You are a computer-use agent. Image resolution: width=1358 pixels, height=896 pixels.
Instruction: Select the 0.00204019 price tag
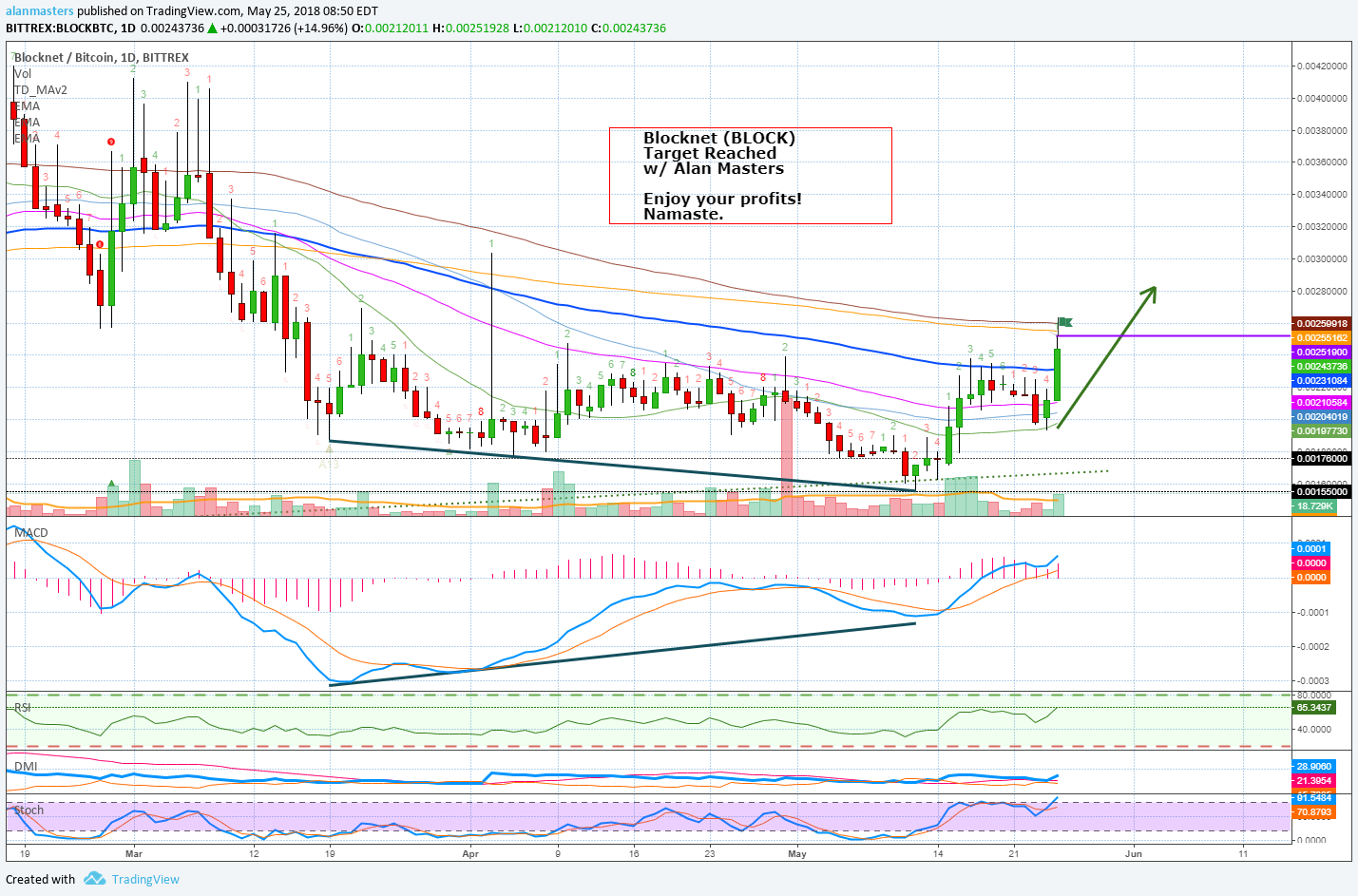tap(1322, 416)
